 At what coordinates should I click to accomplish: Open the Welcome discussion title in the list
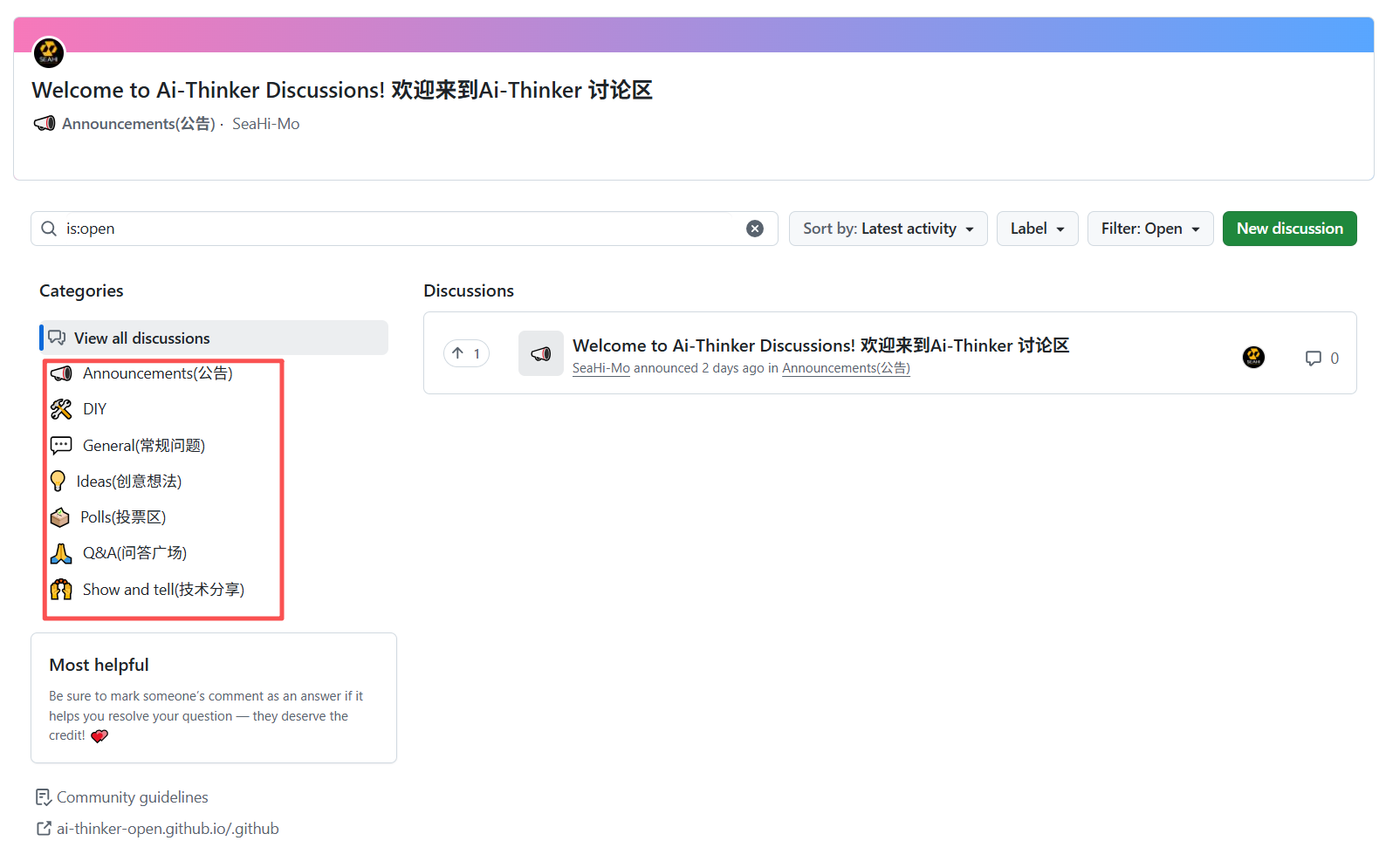coord(821,345)
